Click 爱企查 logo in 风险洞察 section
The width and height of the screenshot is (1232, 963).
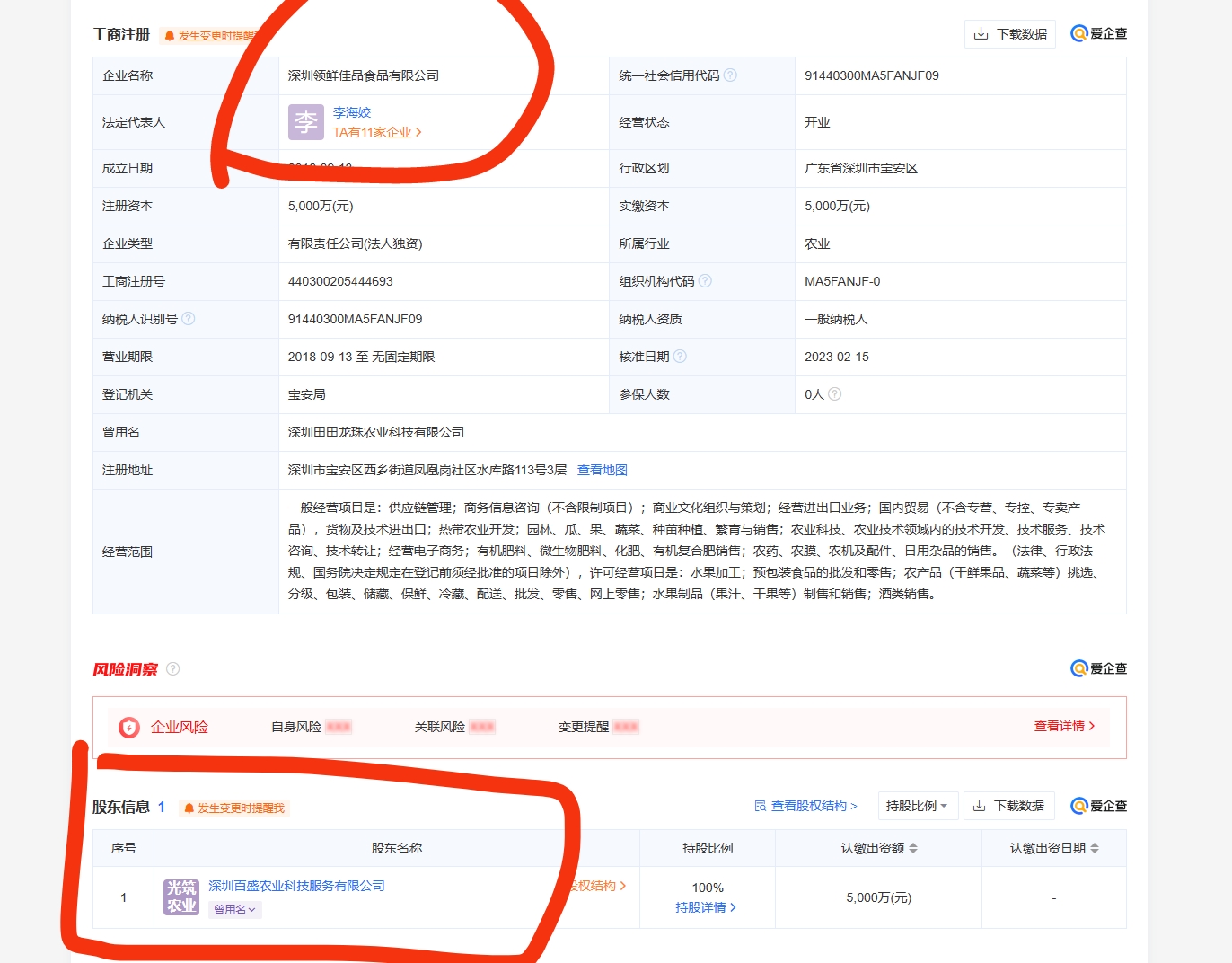point(1099,668)
